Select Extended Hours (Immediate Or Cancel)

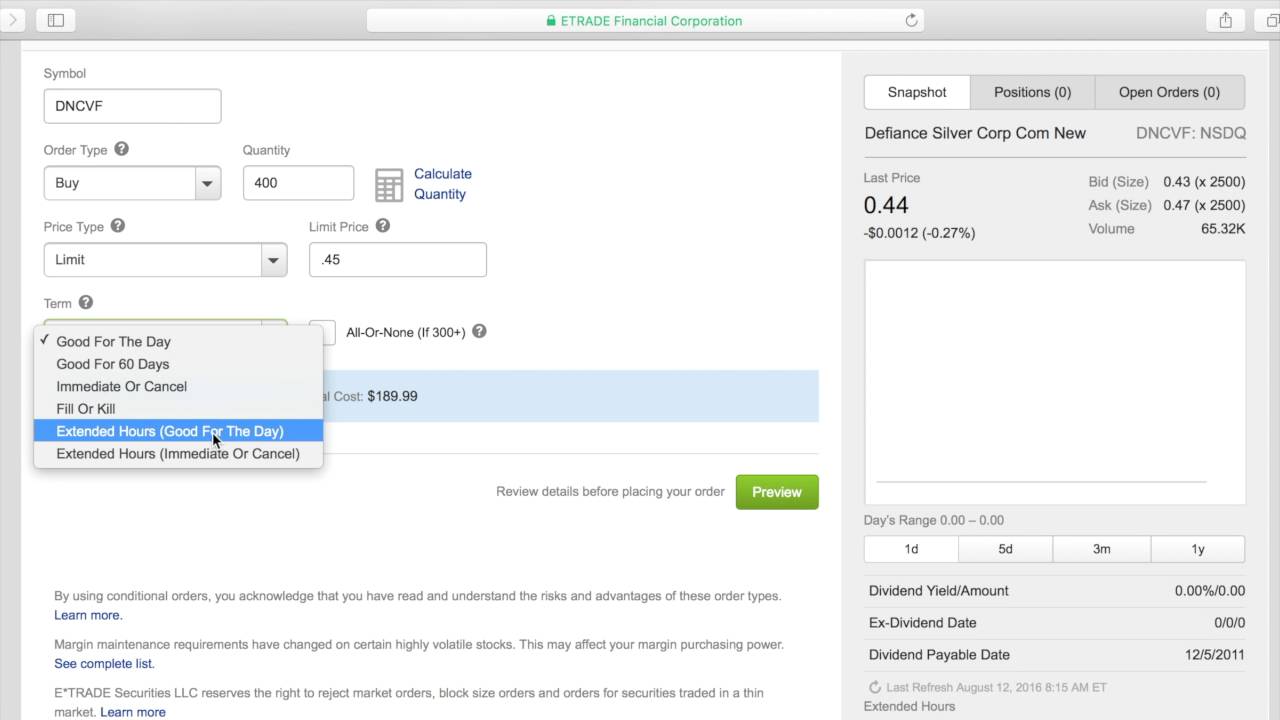(178, 453)
